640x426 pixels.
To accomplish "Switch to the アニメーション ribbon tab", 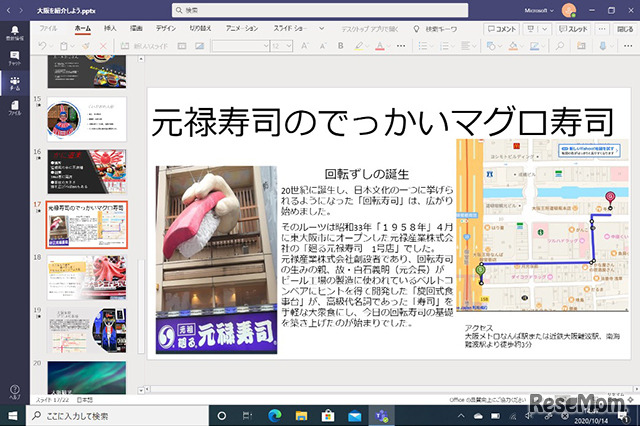I will coord(242,29).
